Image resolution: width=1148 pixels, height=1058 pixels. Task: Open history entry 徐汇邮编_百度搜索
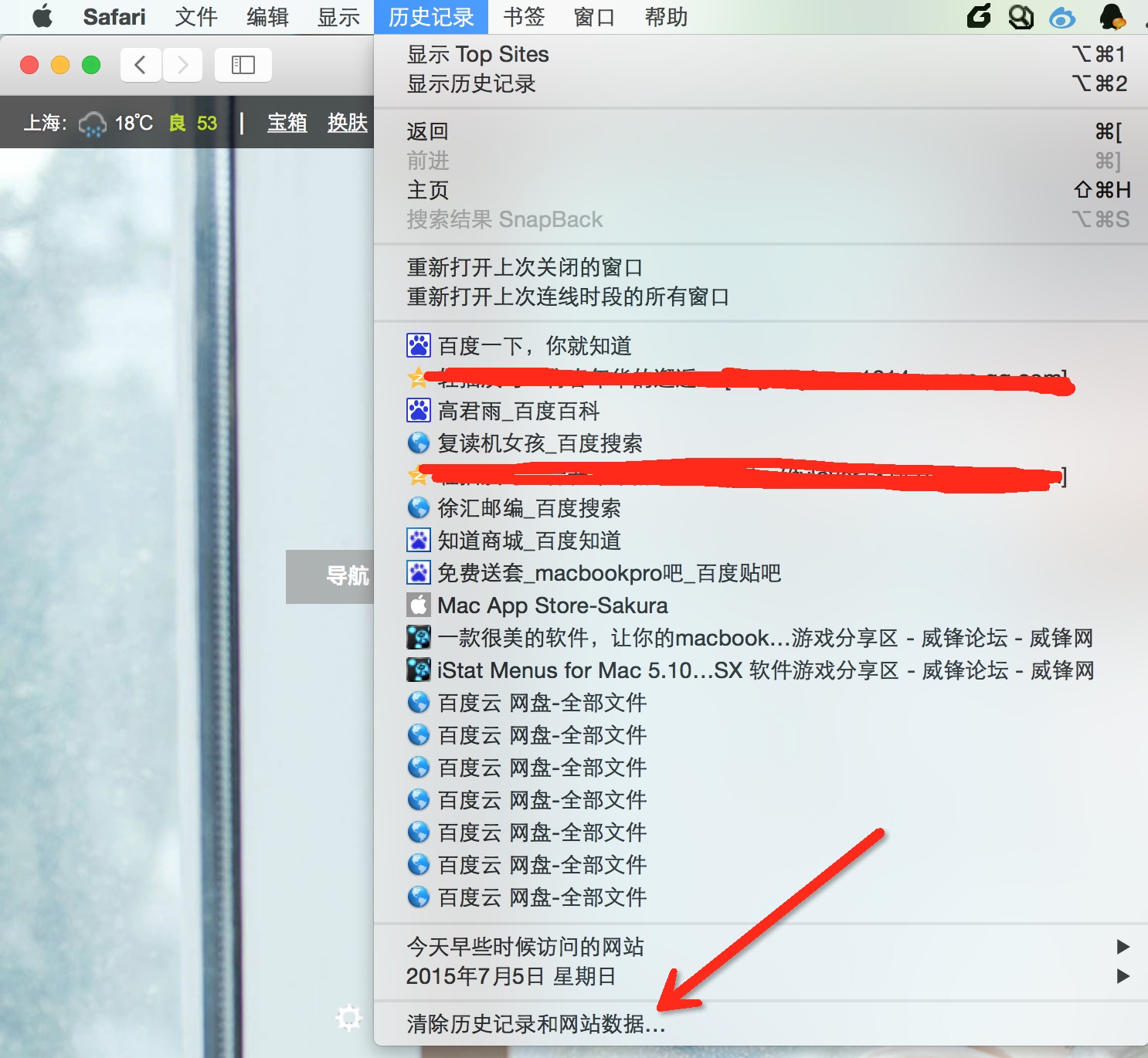click(x=761, y=507)
